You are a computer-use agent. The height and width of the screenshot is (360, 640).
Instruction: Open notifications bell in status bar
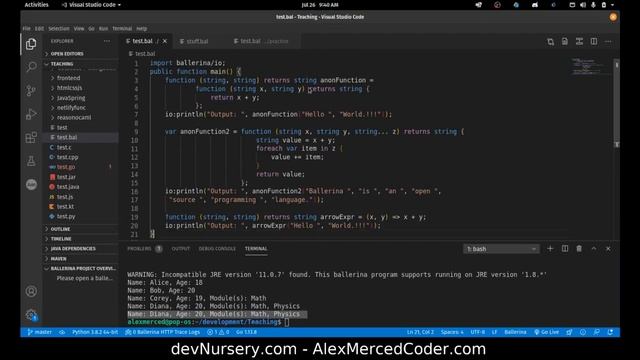[x=610, y=332]
